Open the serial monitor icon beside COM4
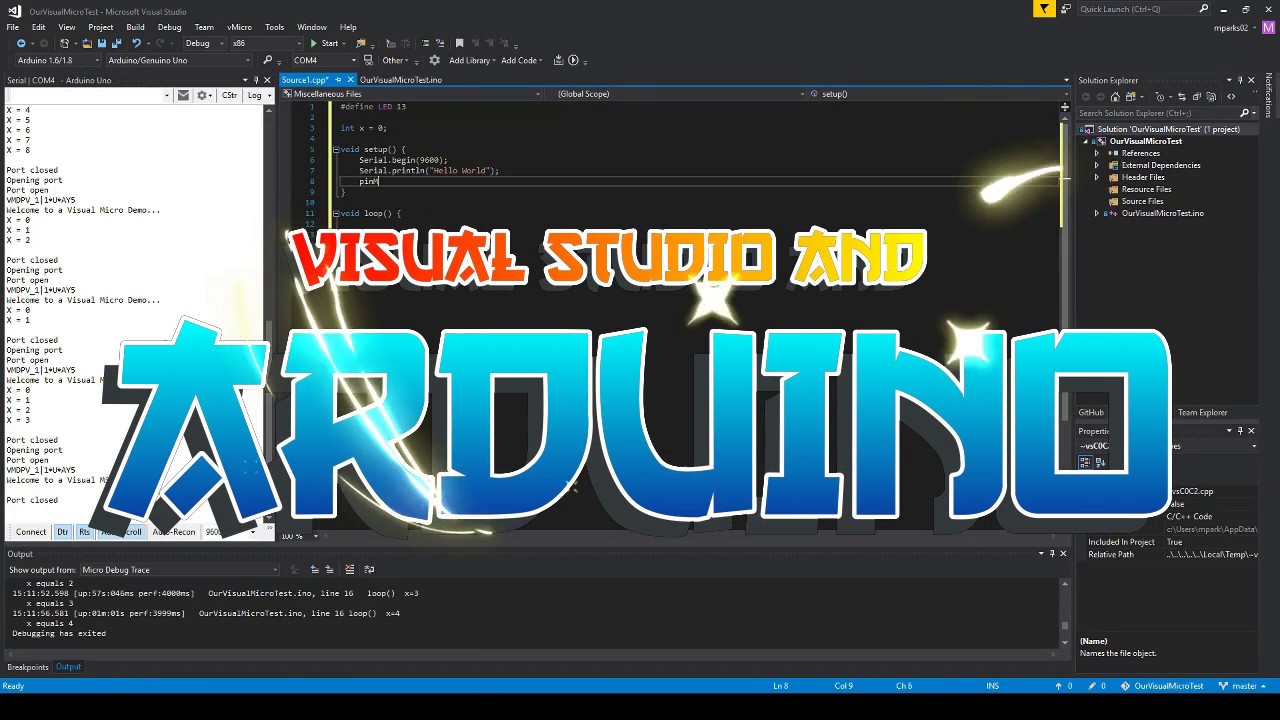The height and width of the screenshot is (720, 1280). click(368, 60)
